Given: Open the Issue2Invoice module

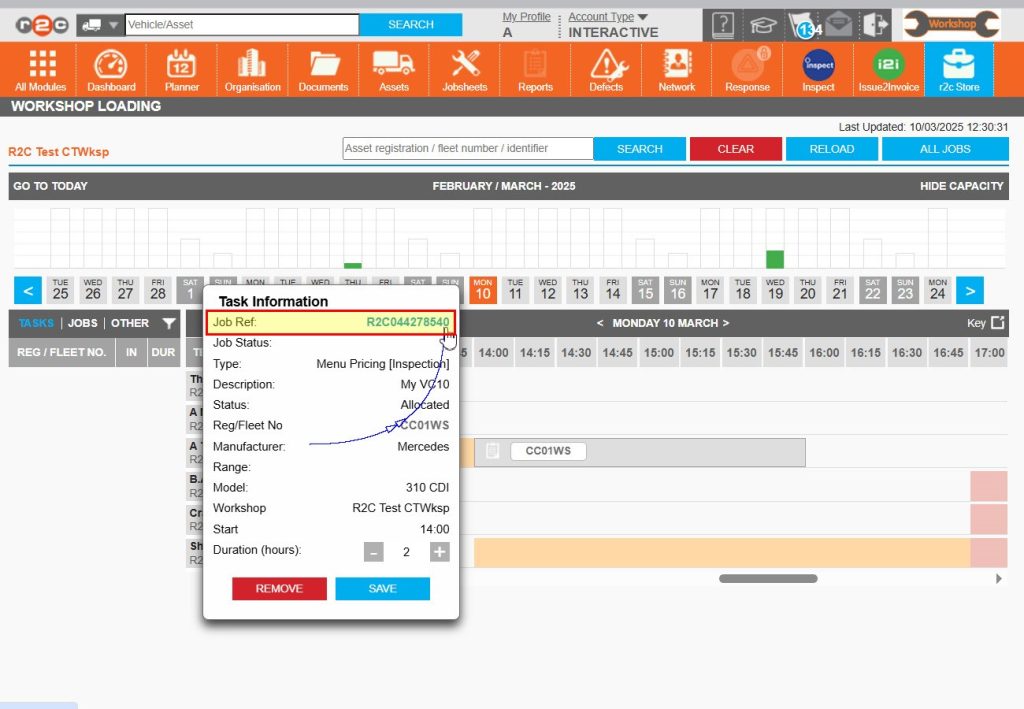Looking at the screenshot, I should pyautogui.click(x=888, y=68).
